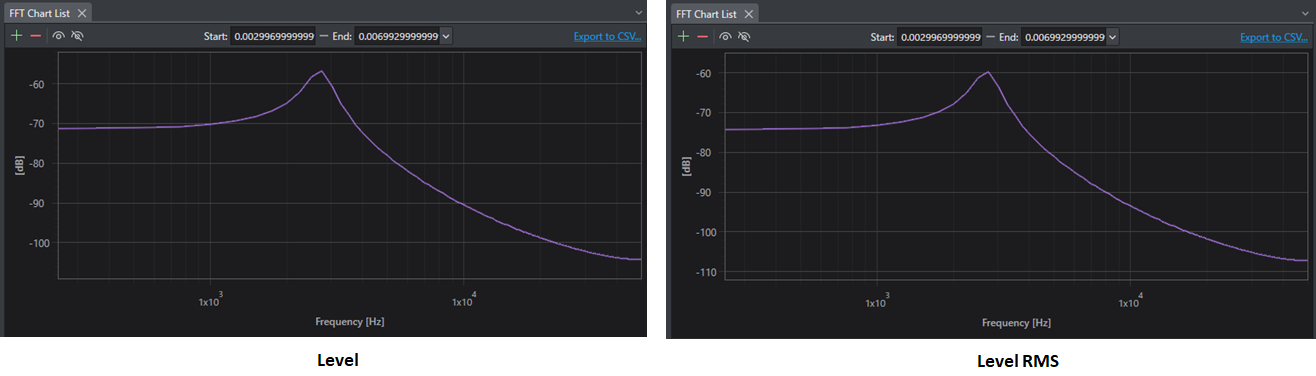The width and height of the screenshot is (1316, 376).
Task: Remove chart with red minus in Level panel
Action: tap(36, 35)
